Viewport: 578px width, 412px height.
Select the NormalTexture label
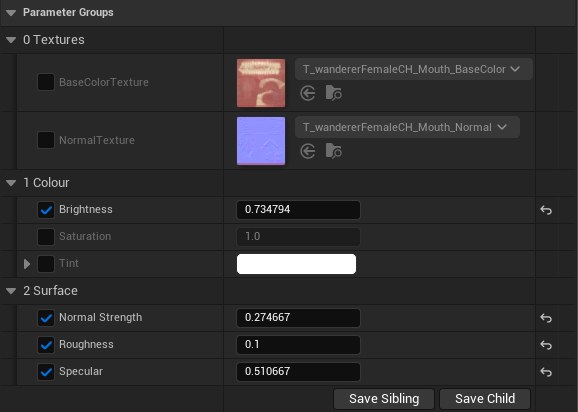pos(97,140)
